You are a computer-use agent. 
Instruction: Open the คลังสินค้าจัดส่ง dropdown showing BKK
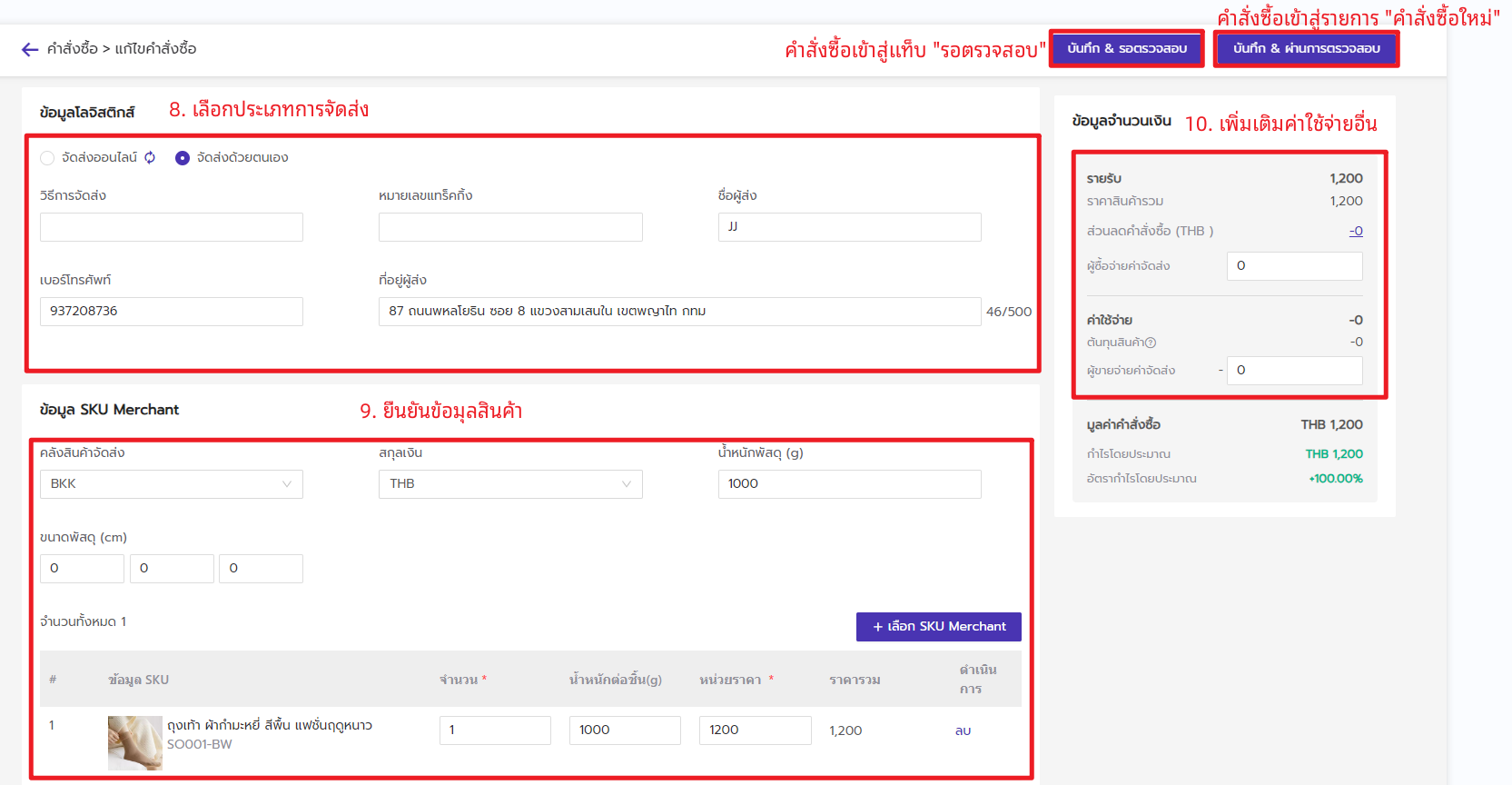tap(172, 484)
